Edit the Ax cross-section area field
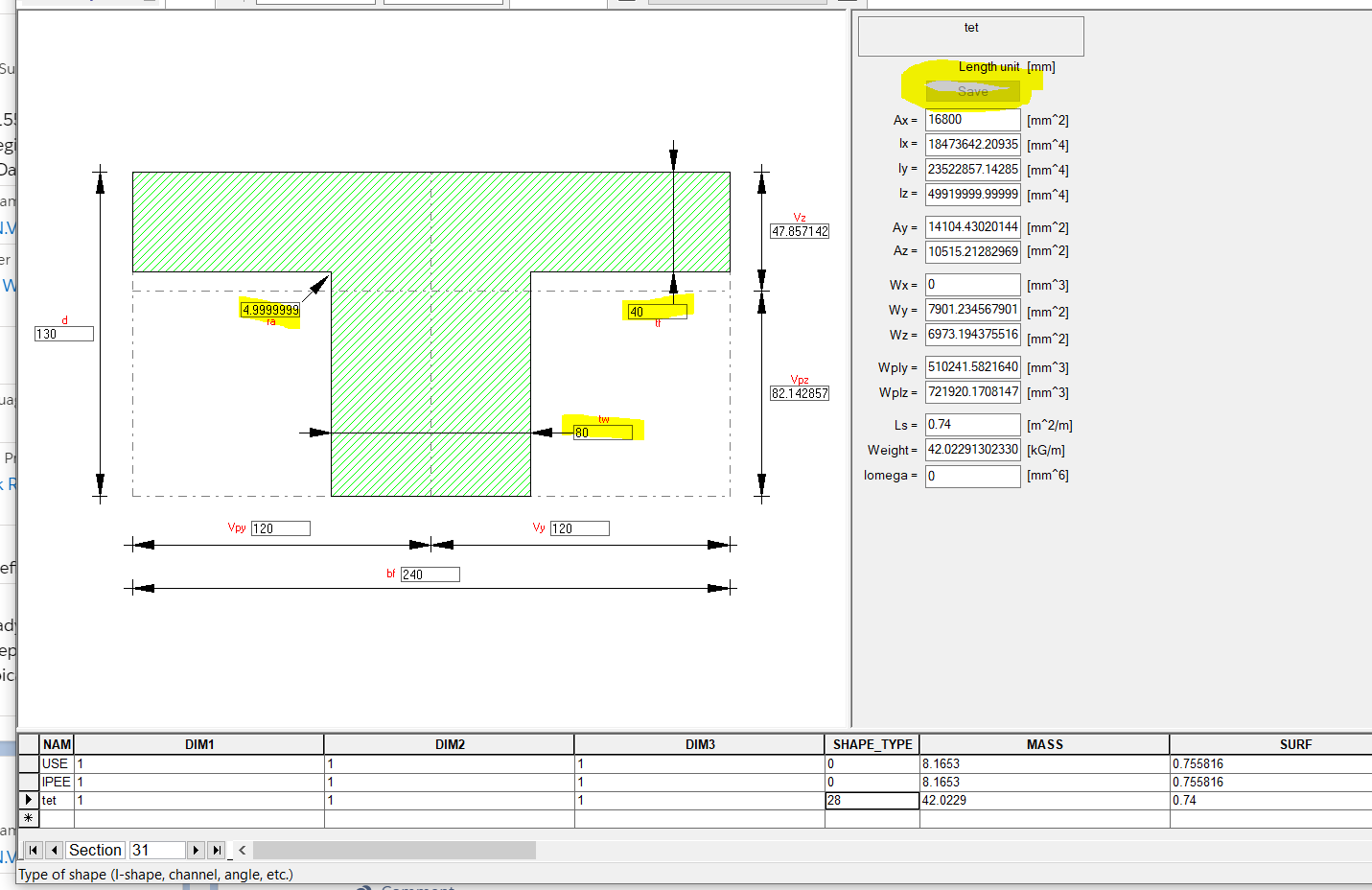Screen dimensions: 1372x890 (971, 119)
